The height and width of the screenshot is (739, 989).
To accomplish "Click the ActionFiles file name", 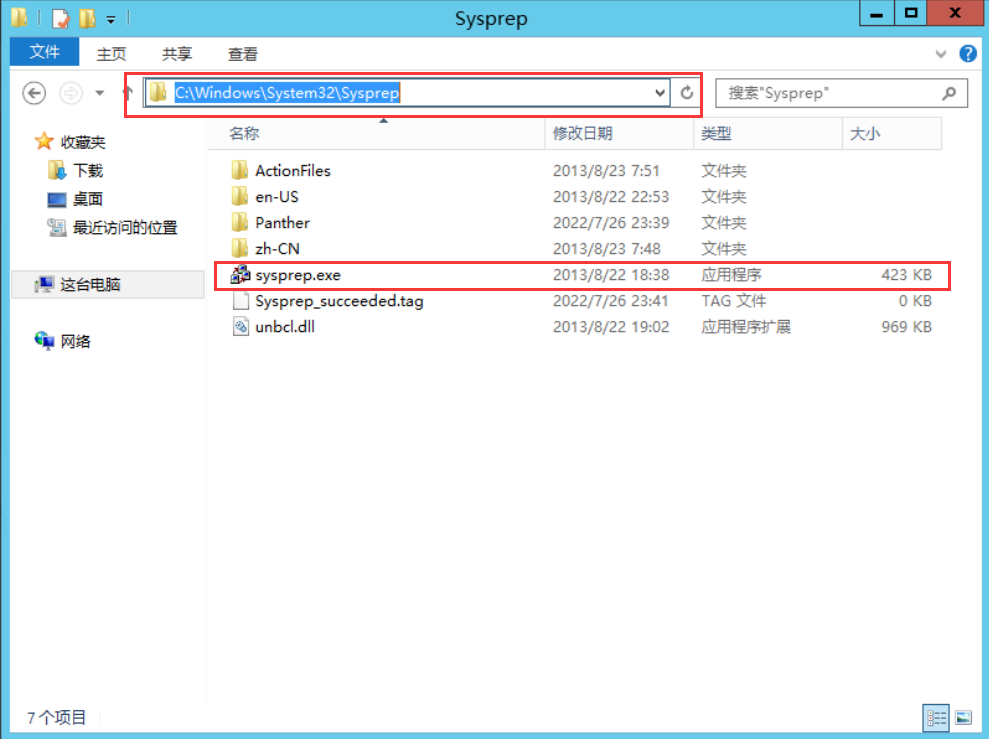I will [293, 170].
